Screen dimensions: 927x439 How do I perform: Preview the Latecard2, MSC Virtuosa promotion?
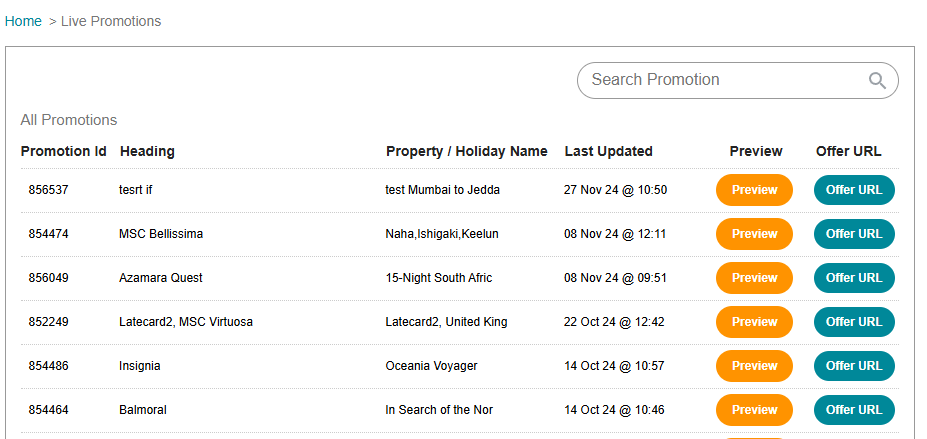[754, 322]
